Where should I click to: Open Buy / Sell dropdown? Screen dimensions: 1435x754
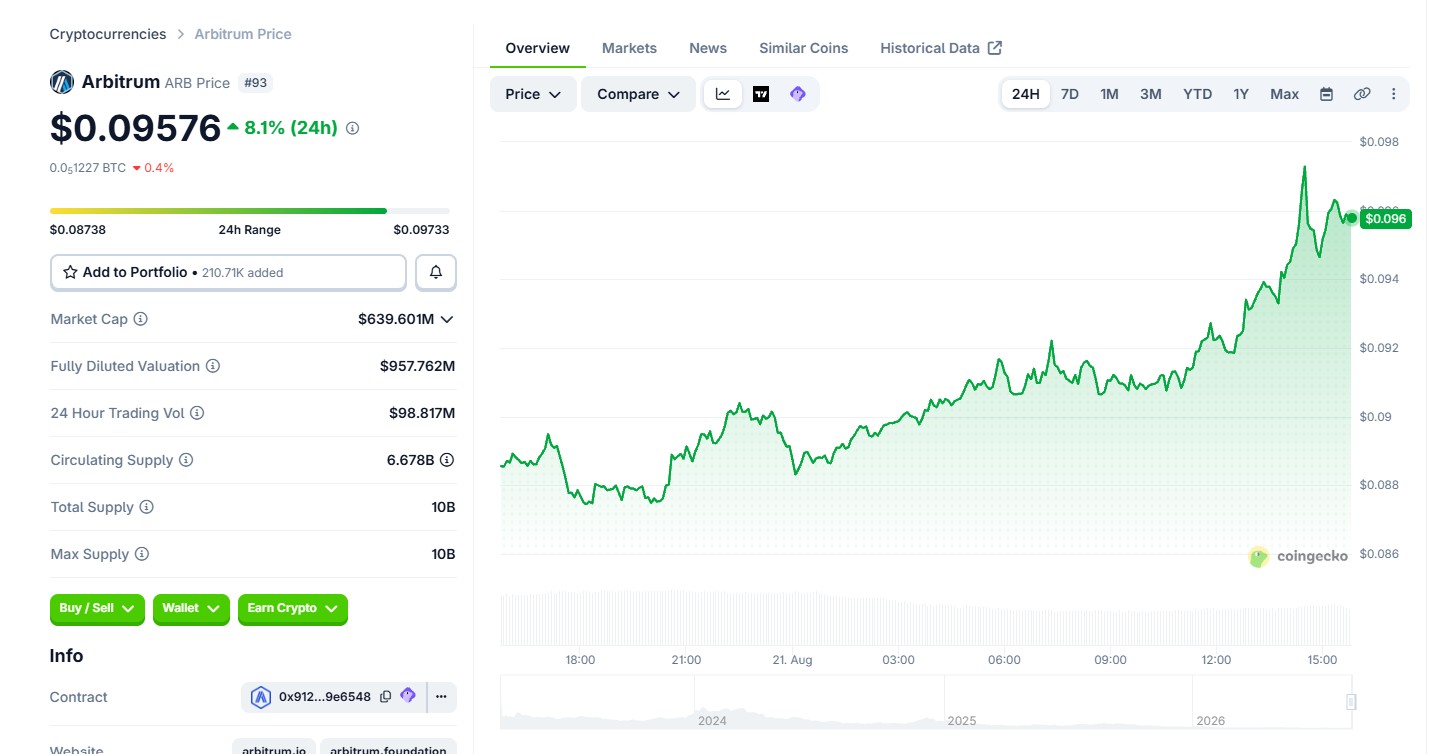click(x=97, y=609)
